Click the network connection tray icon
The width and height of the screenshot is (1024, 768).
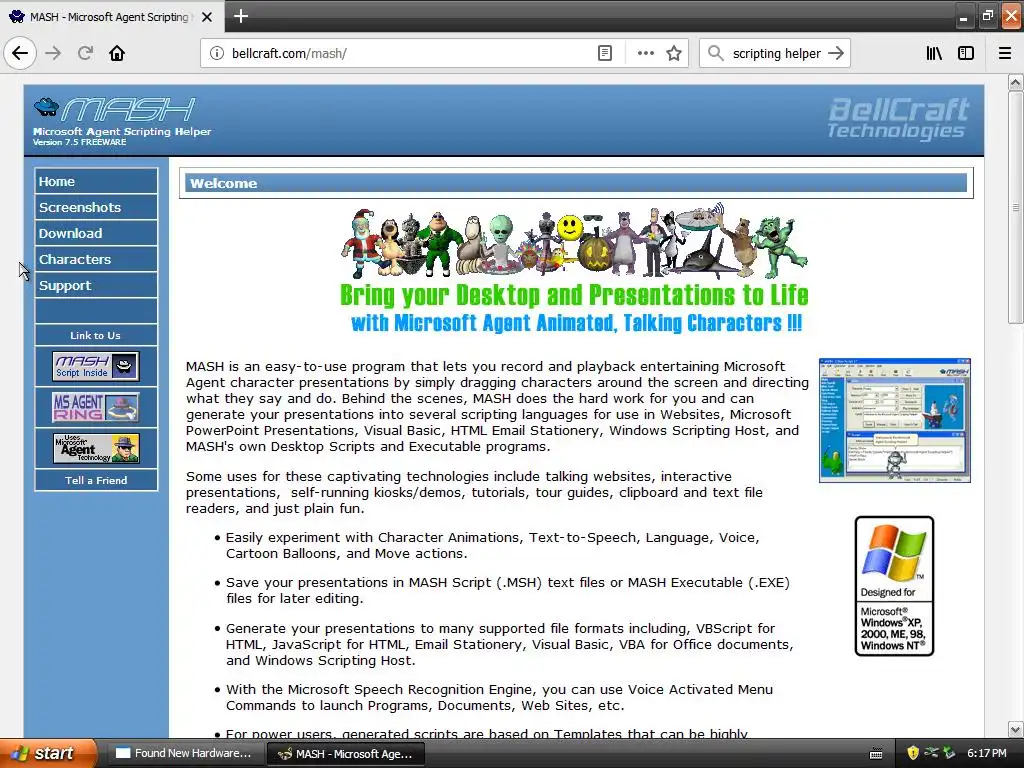click(931, 753)
